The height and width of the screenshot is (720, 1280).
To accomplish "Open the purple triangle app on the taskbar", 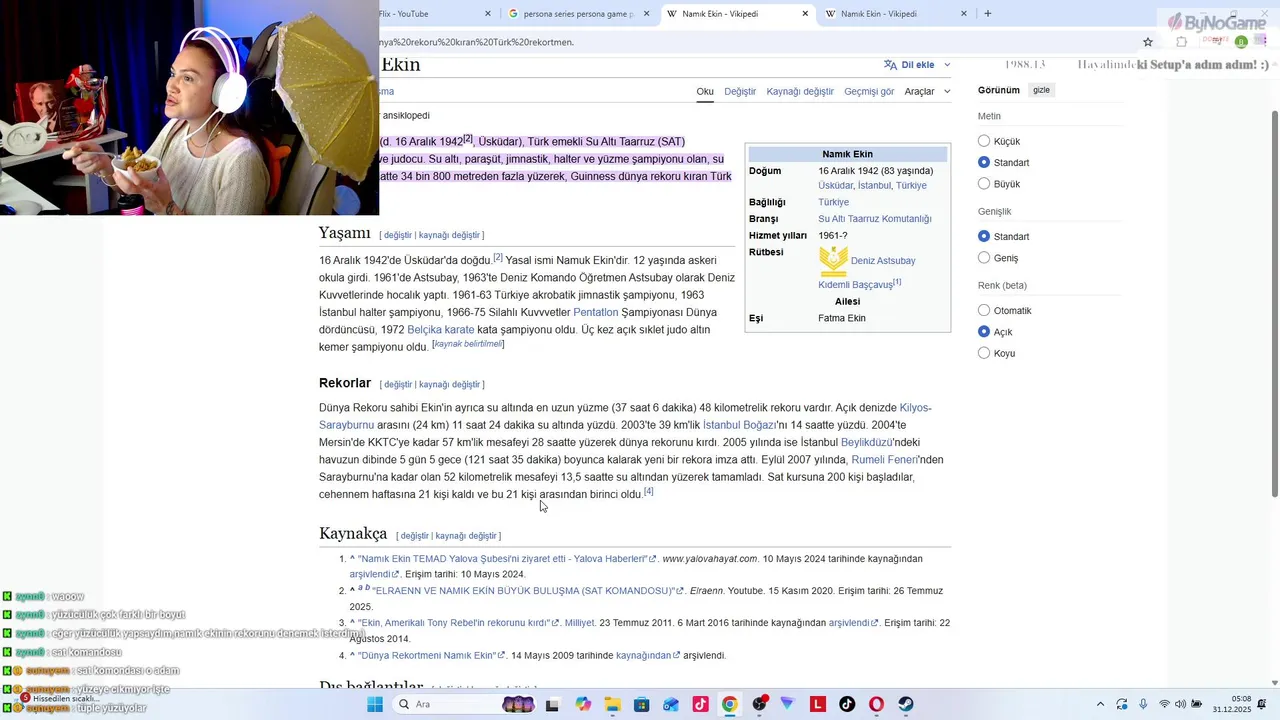I will tap(788, 704).
